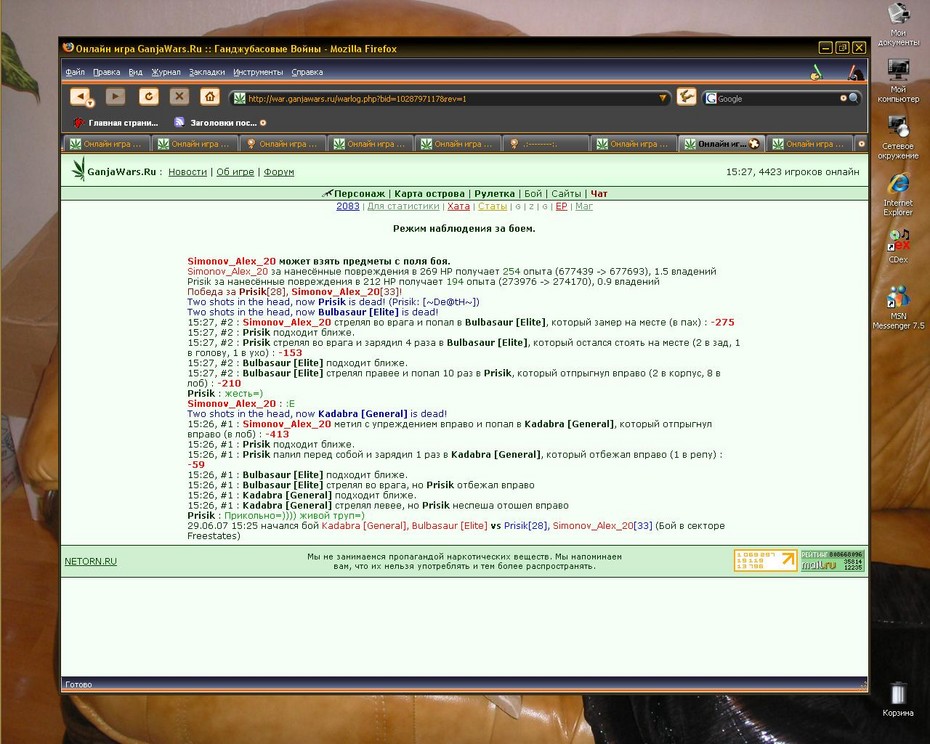The width and height of the screenshot is (930, 744).
Task: Open the 'Главная страни...' bookmark
Action: tap(116, 123)
